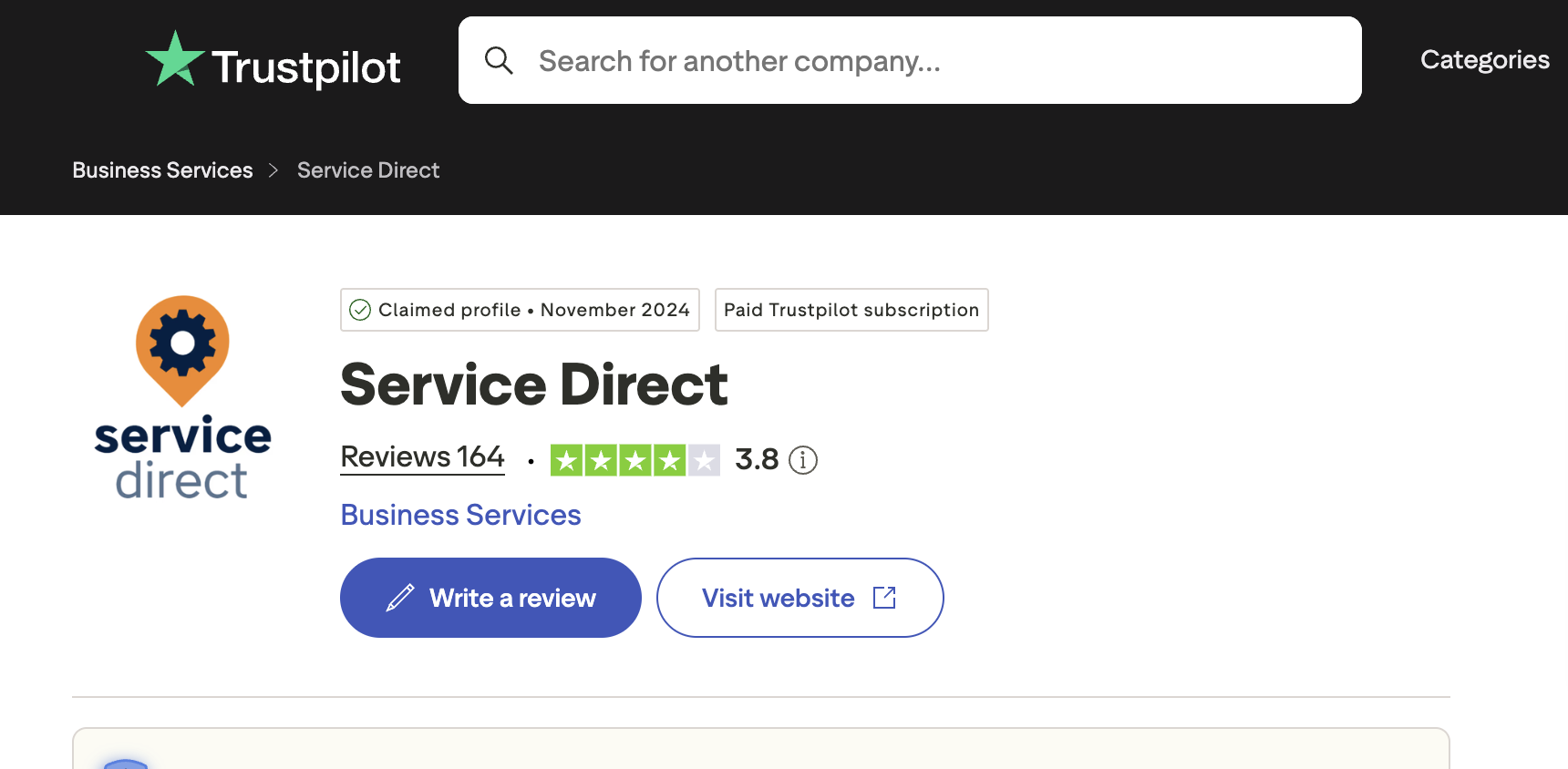The height and width of the screenshot is (769, 1568).
Task: Click the Visit website button
Action: (799, 598)
